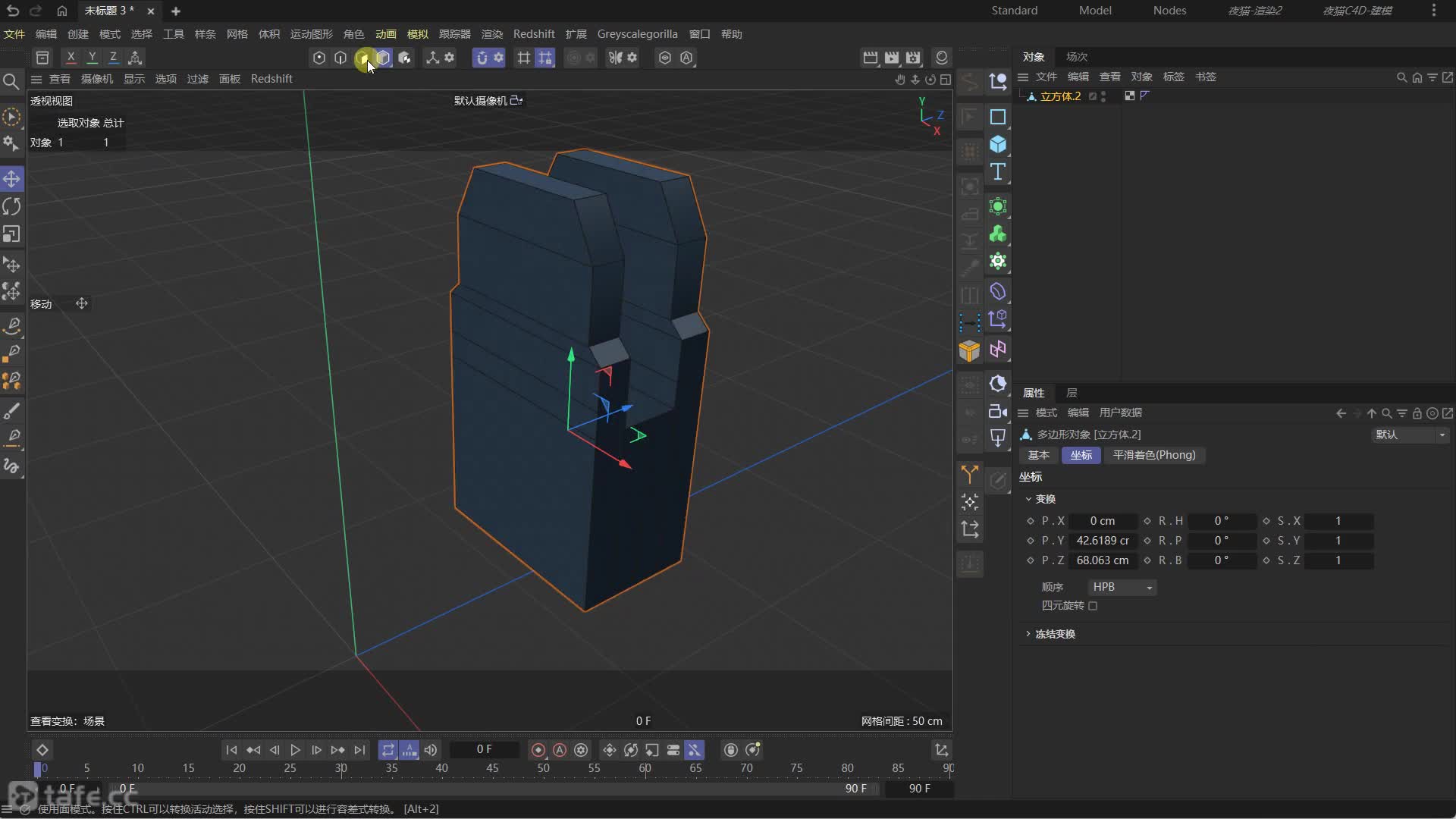The height and width of the screenshot is (819, 1456).
Task: Add a cube primitive object
Action: pyautogui.click(x=998, y=144)
